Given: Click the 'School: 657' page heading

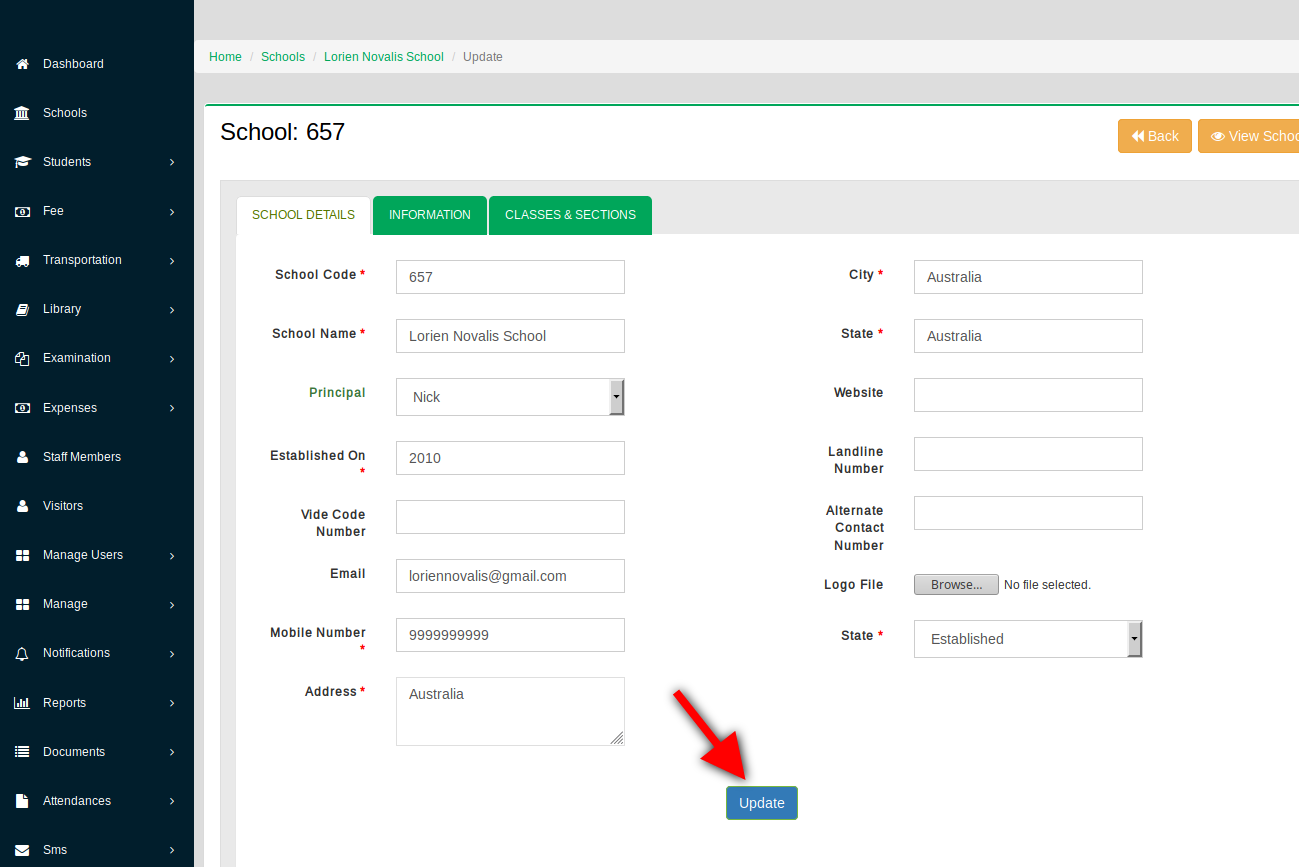Looking at the screenshot, I should coord(282,132).
